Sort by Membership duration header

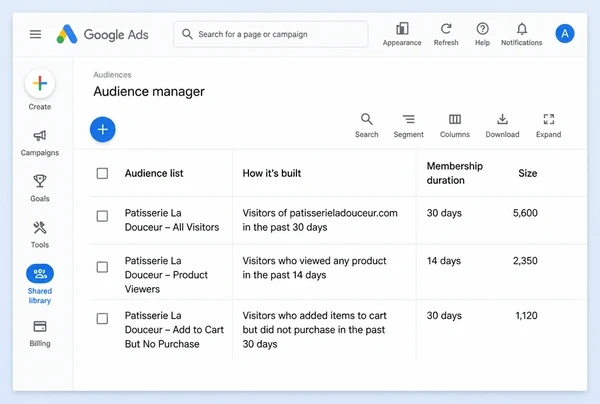tap(455, 173)
